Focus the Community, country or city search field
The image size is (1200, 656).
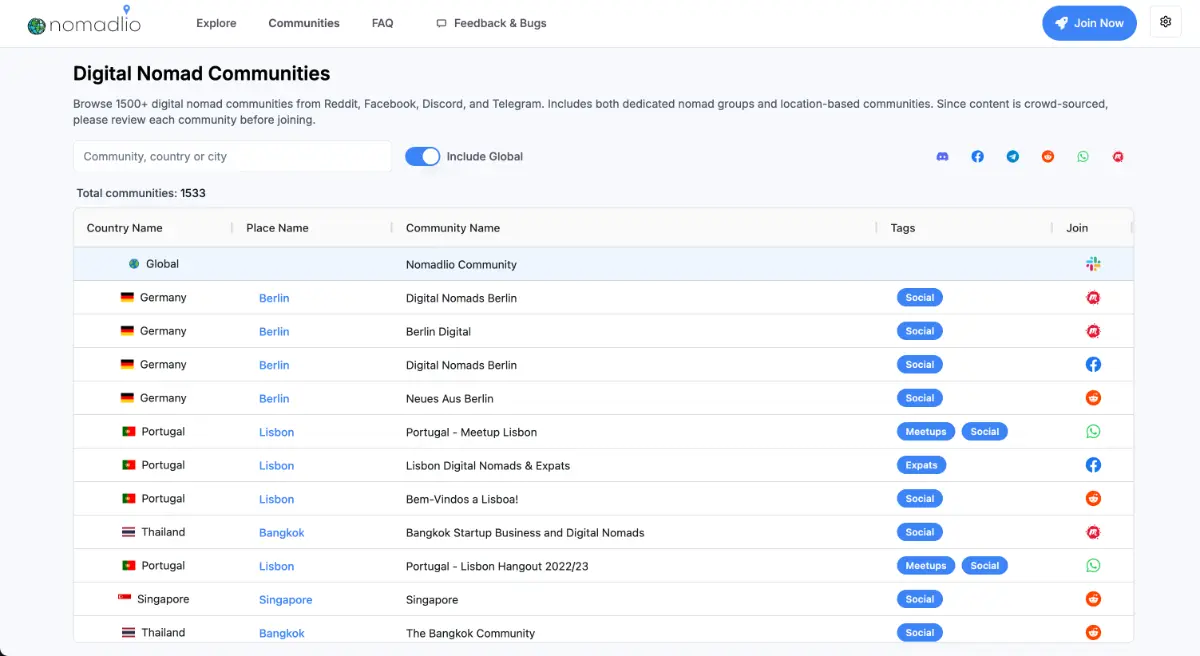point(232,156)
